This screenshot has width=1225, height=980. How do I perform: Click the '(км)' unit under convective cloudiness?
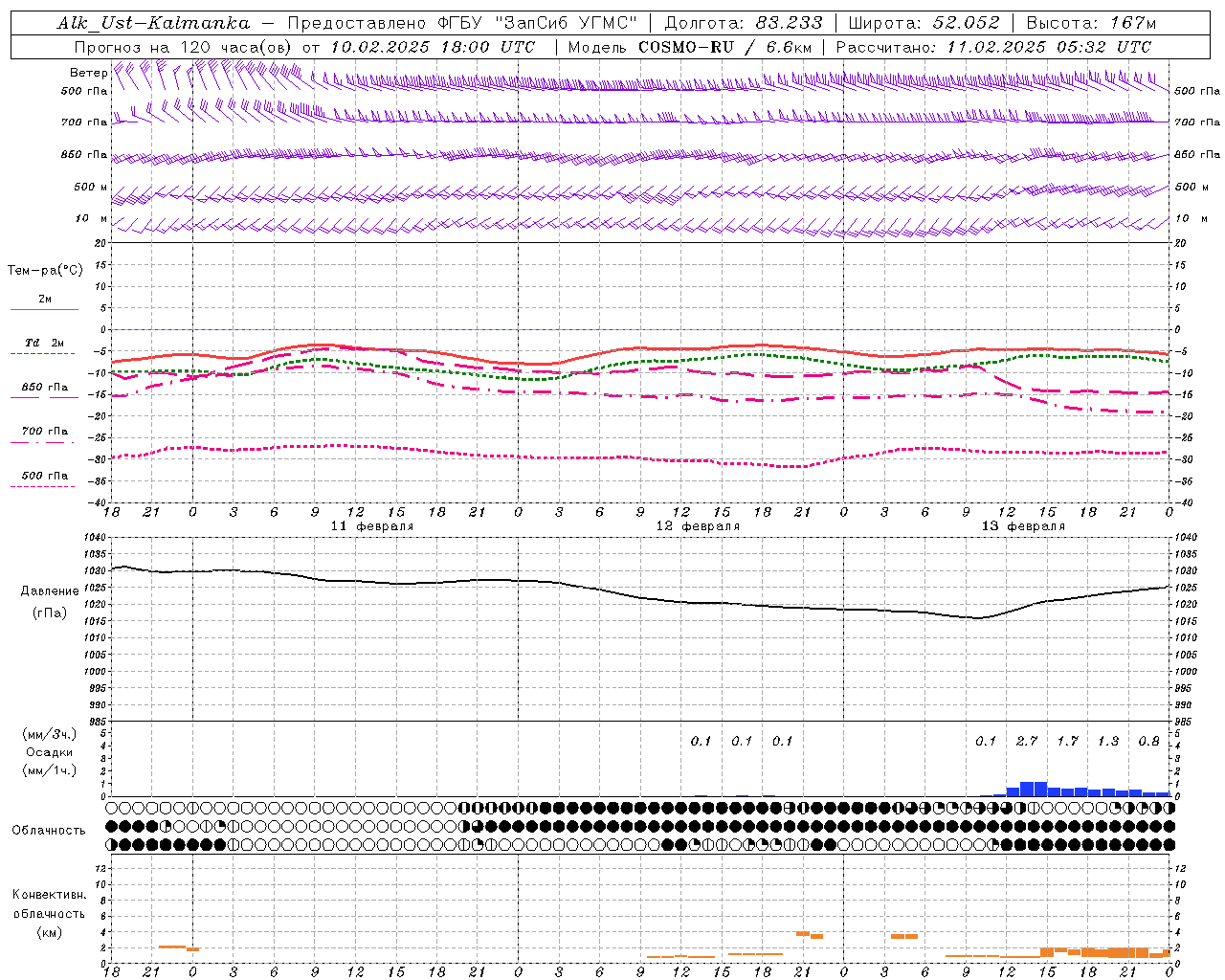tap(49, 932)
